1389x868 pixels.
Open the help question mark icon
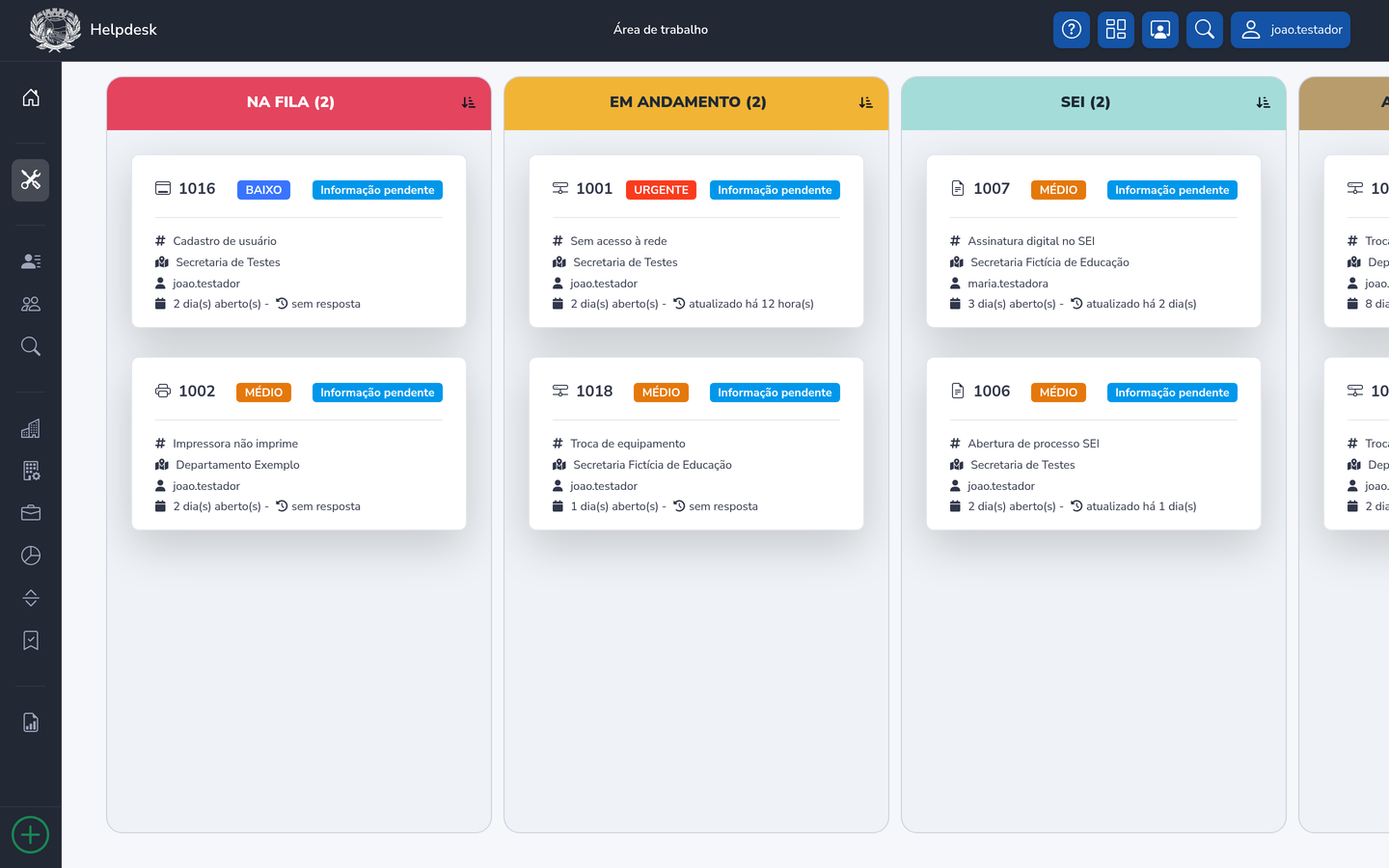click(1072, 30)
